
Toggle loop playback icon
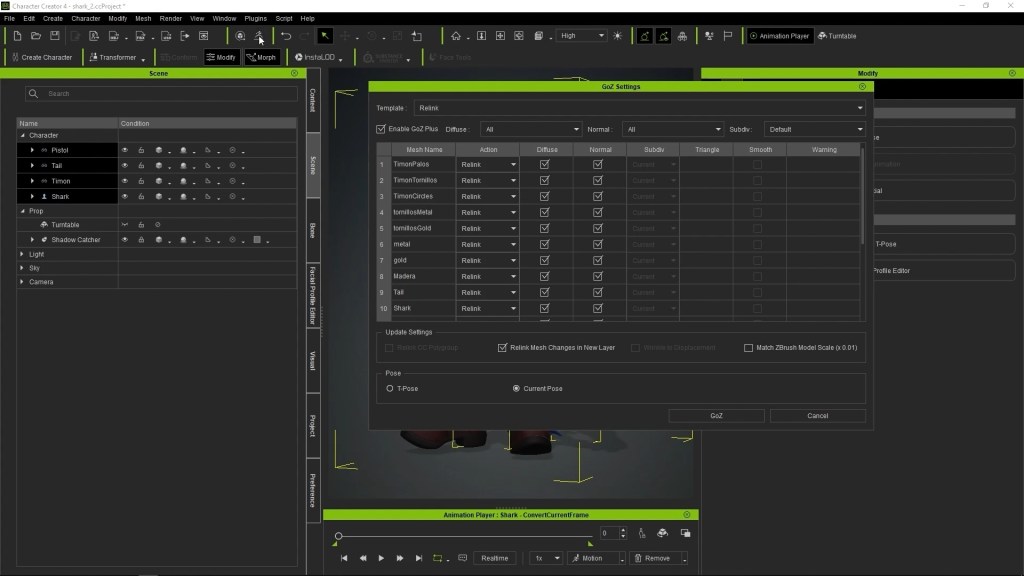438,558
